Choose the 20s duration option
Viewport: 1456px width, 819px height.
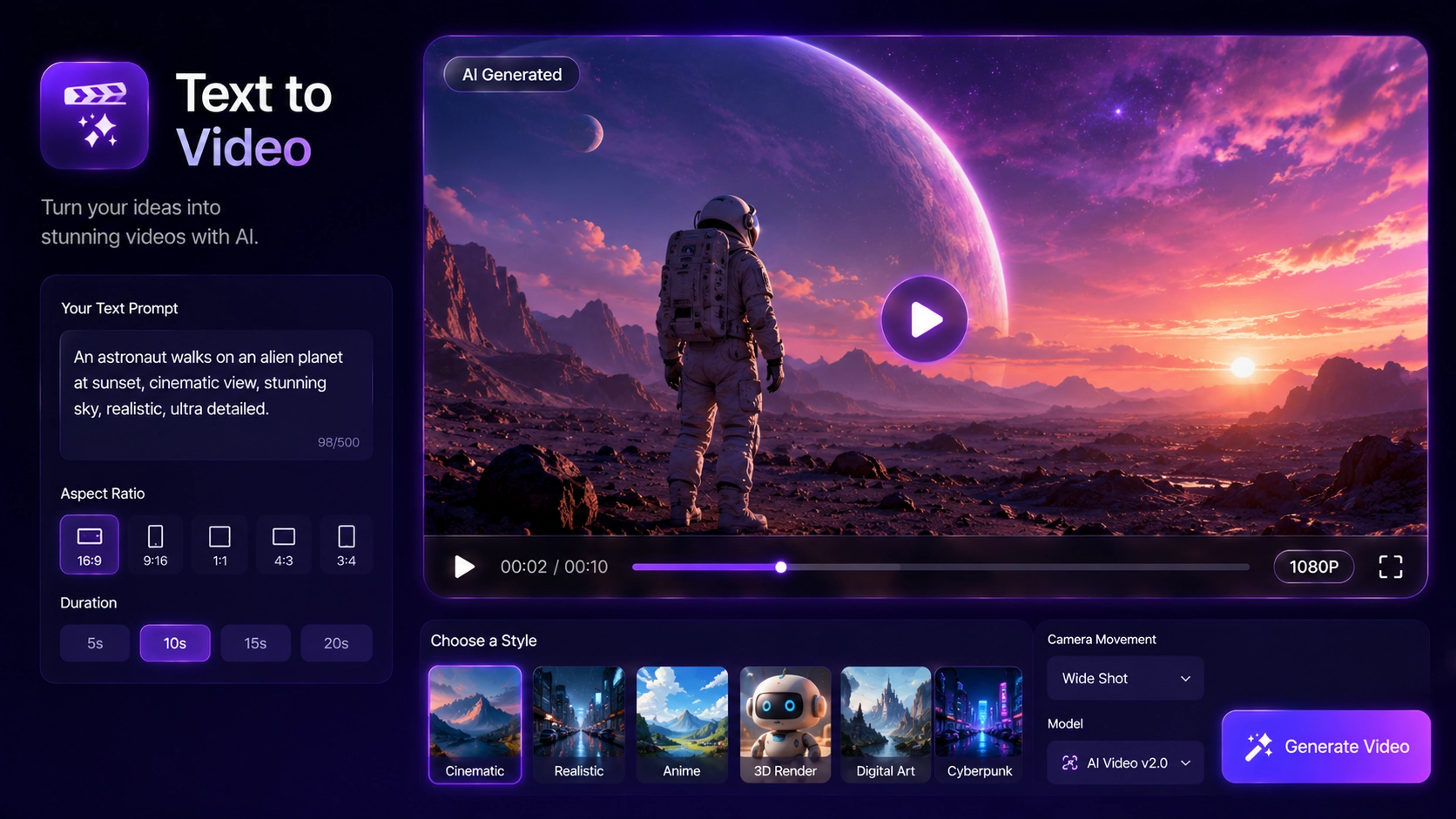(336, 643)
